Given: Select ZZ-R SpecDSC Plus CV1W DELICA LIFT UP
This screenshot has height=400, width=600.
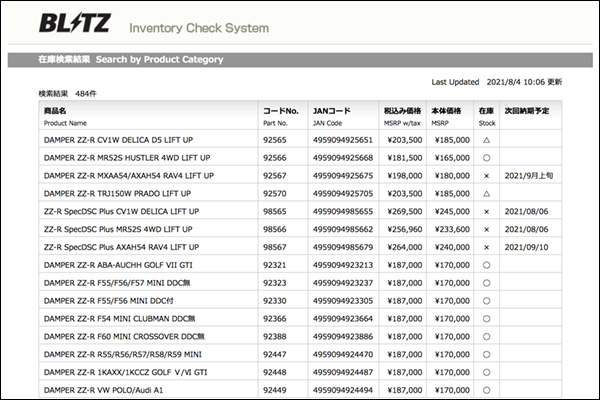Looking at the screenshot, I should pos(121,212).
